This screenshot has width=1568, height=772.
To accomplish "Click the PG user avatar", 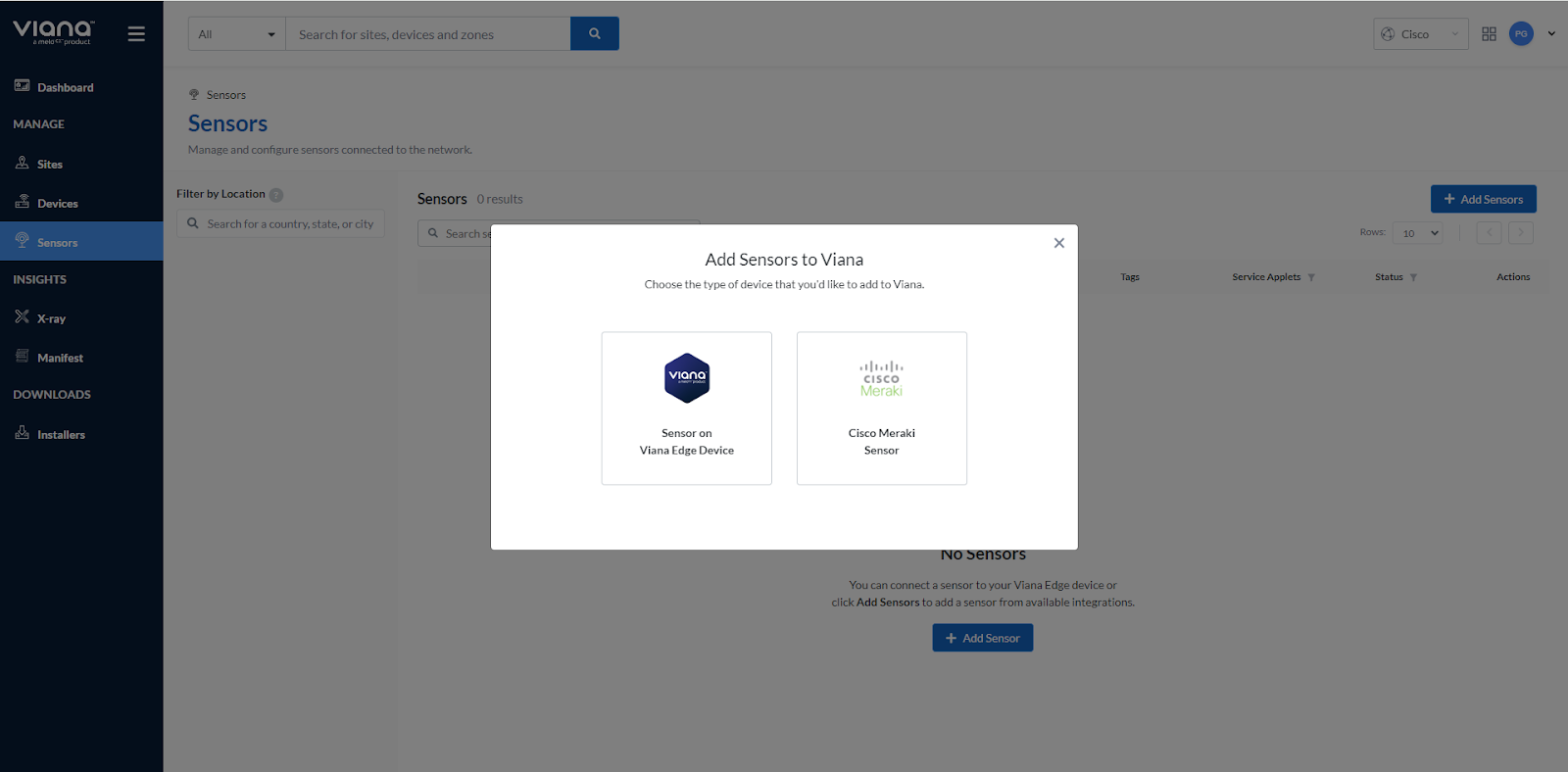I will click(1520, 34).
